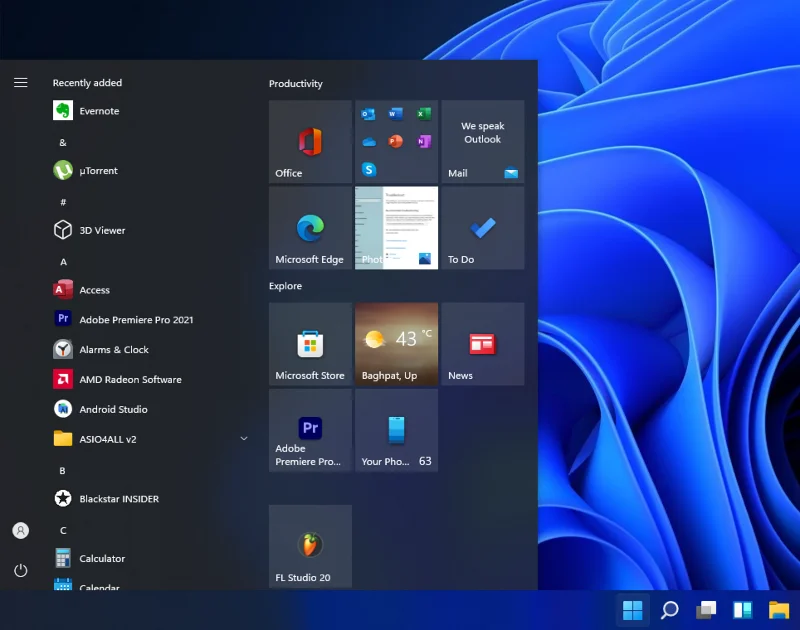The height and width of the screenshot is (630, 800).
Task: Open the To Do tile
Action: click(x=483, y=228)
